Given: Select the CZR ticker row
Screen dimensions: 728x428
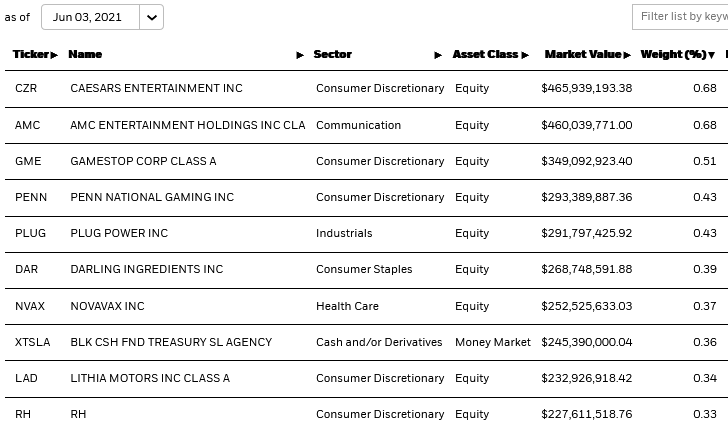Looking at the screenshot, I should (26, 89).
